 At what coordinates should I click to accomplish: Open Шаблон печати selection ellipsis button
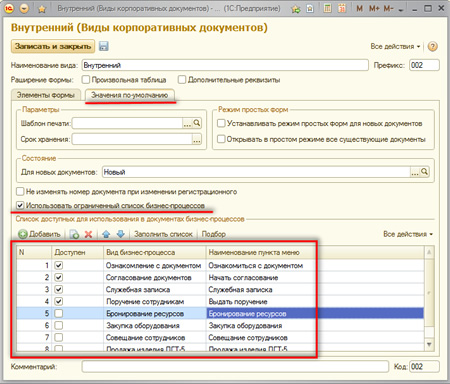click(x=187, y=123)
